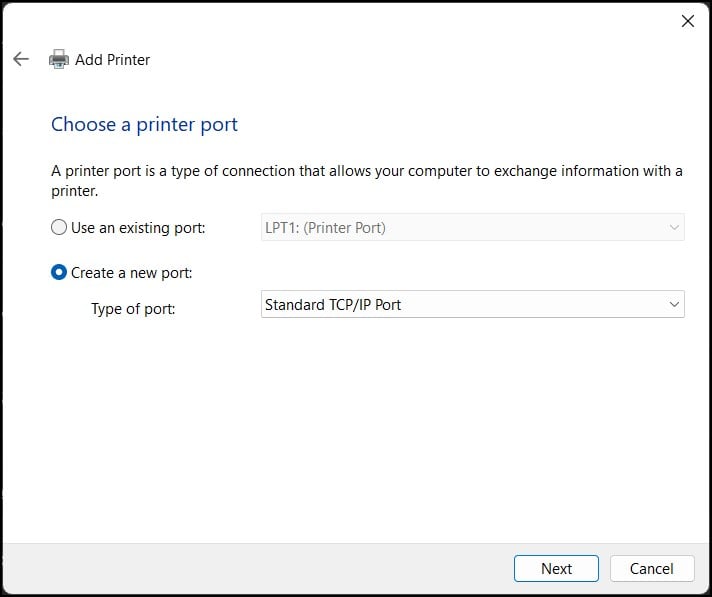Open the Standard TCP/IP Port combo box
This screenshot has width=712, height=597.
[x=473, y=304]
